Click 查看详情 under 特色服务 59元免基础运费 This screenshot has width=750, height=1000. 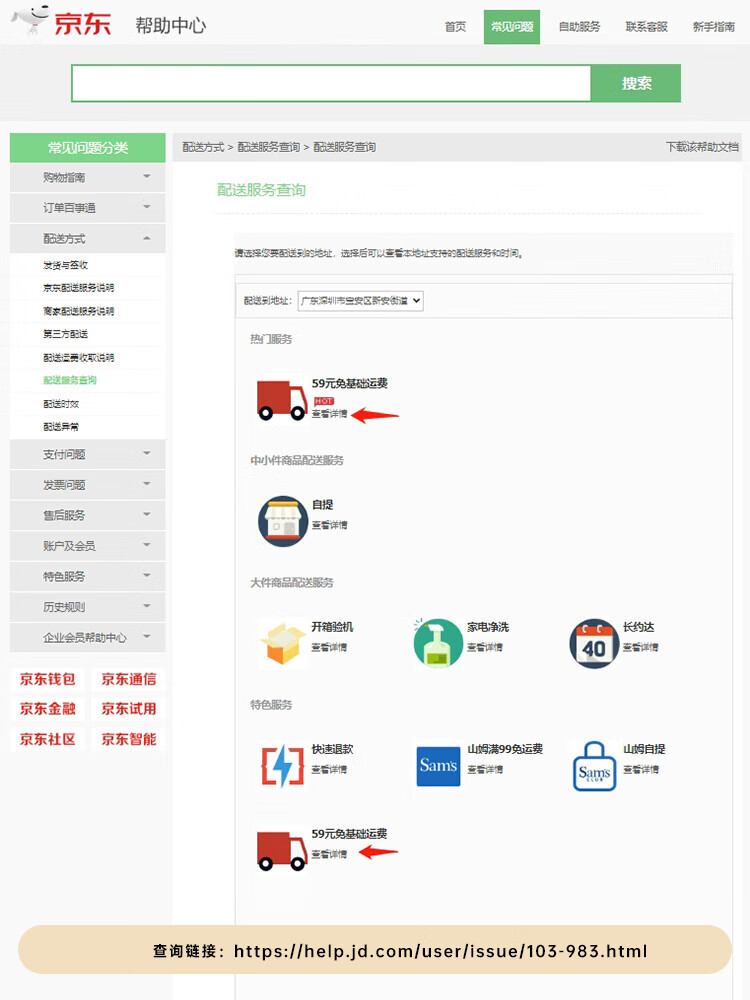329,854
